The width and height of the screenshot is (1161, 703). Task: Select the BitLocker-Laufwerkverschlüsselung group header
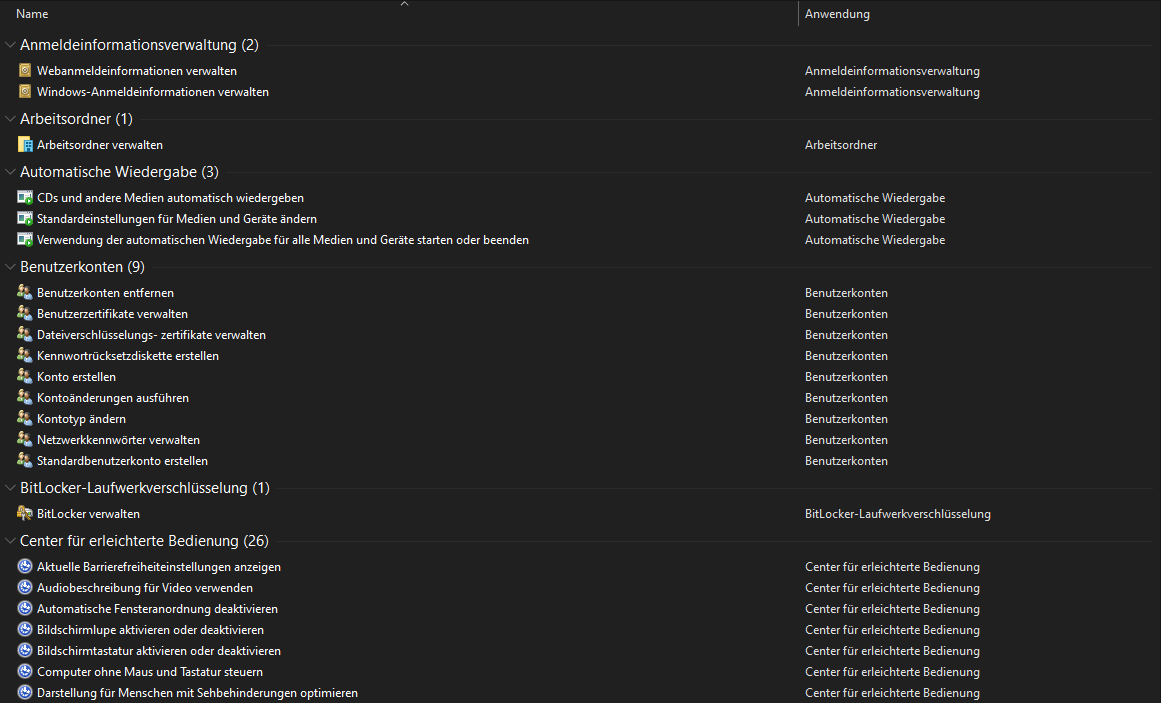point(145,488)
